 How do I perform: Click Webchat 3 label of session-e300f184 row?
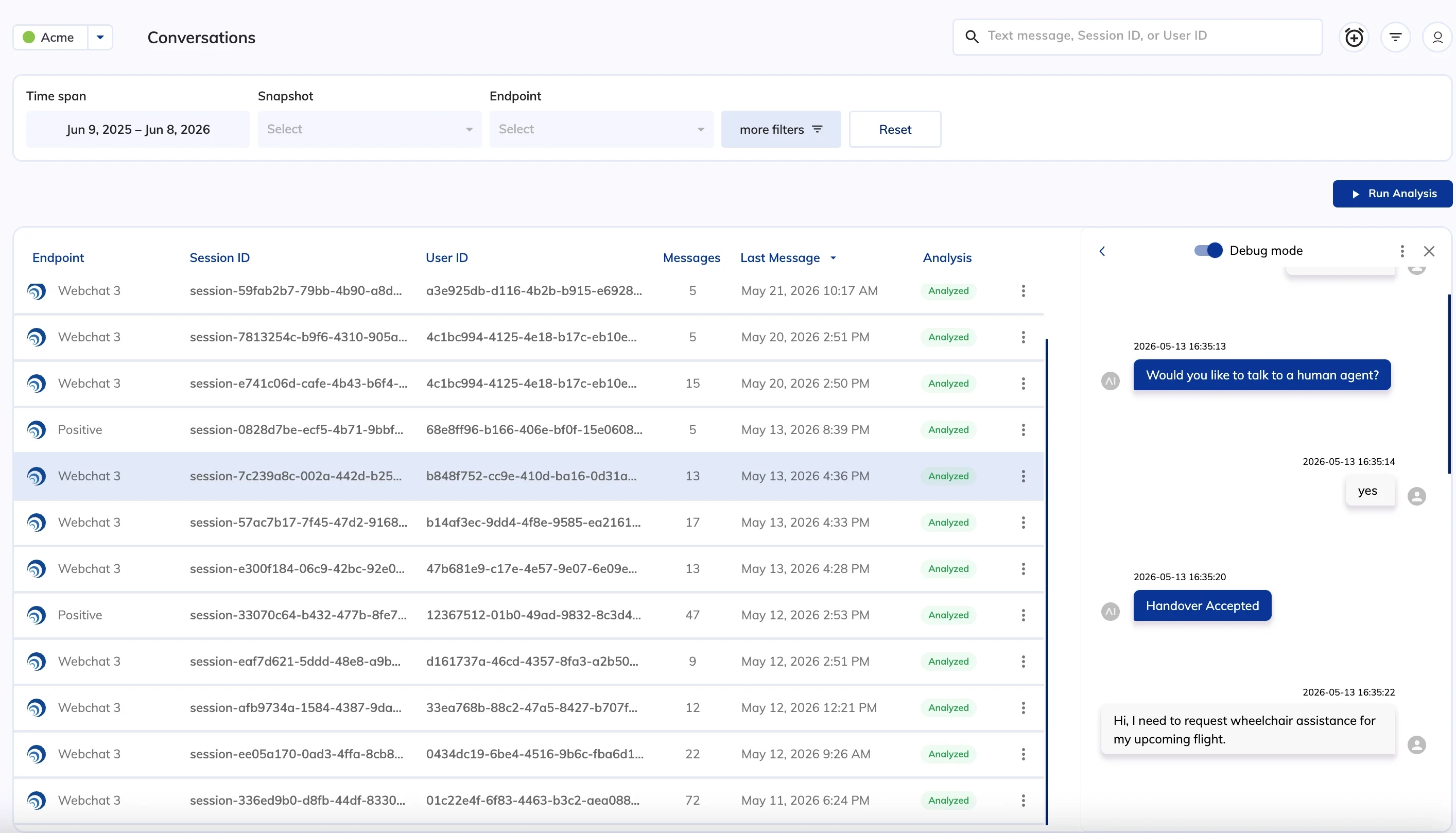click(89, 569)
